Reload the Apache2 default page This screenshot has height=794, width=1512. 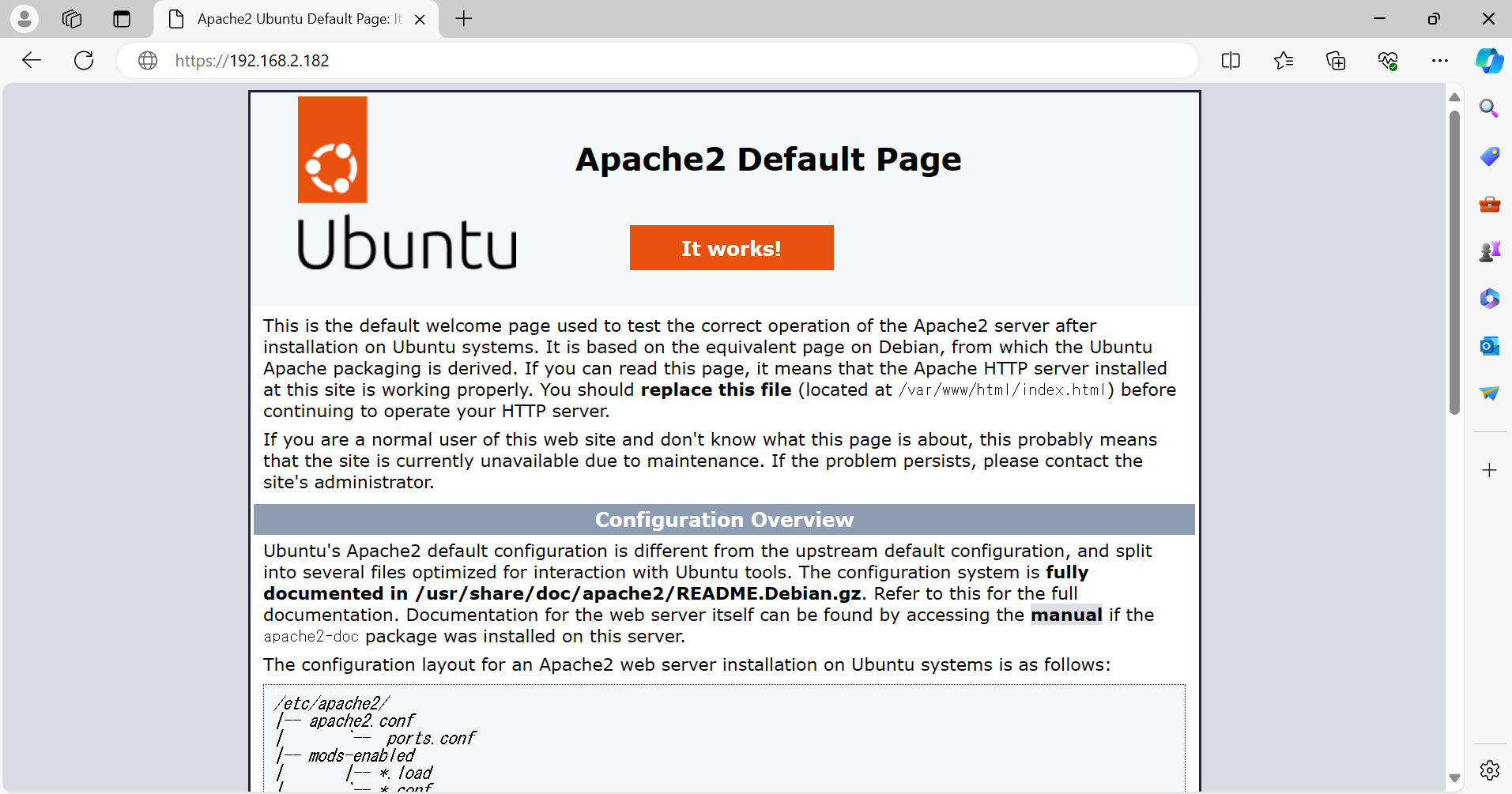pos(83,60)
